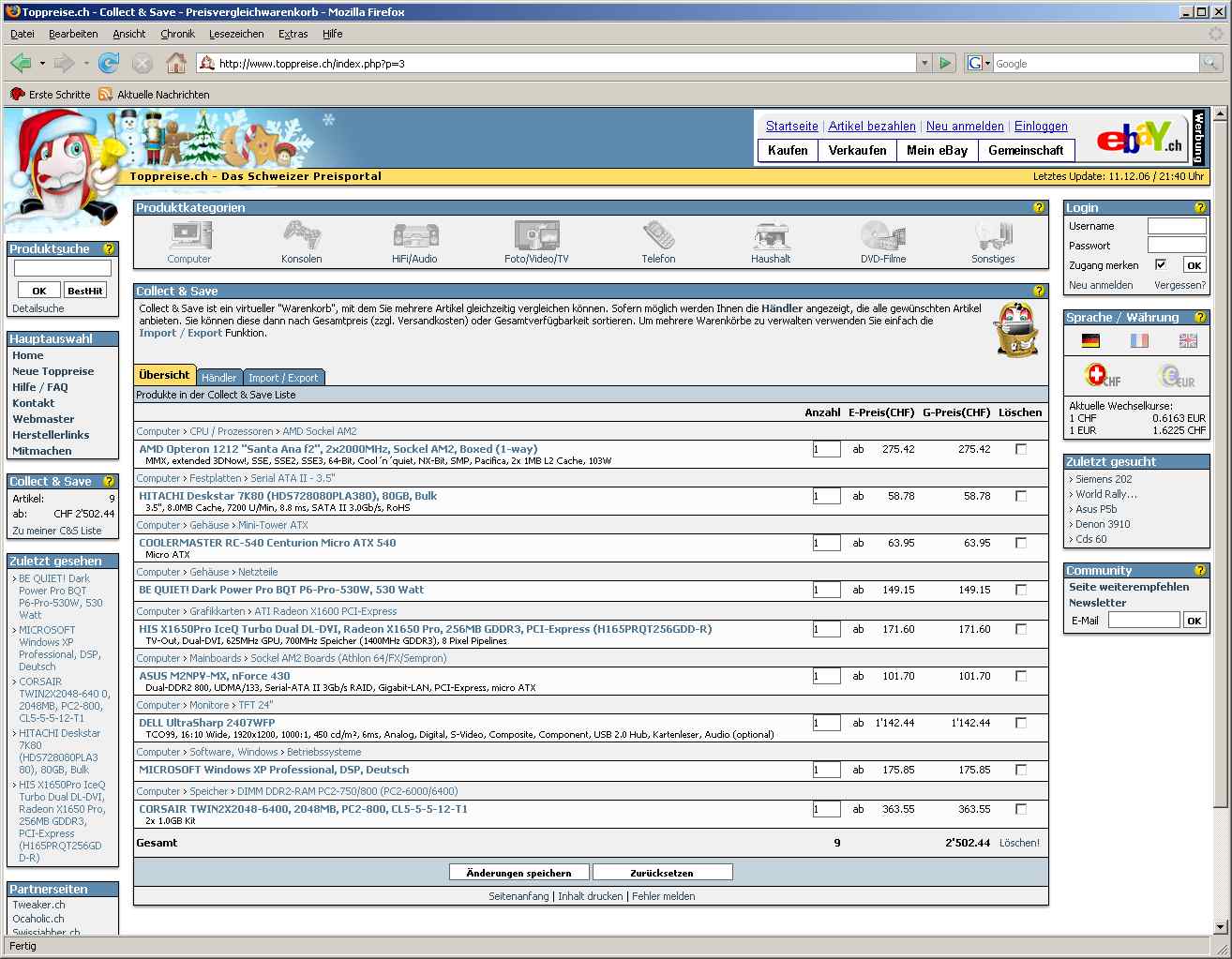This screenshot has height=959, width=1232.
Task: Click the Firefox forward arrow
Action: [x=64, y=63]
